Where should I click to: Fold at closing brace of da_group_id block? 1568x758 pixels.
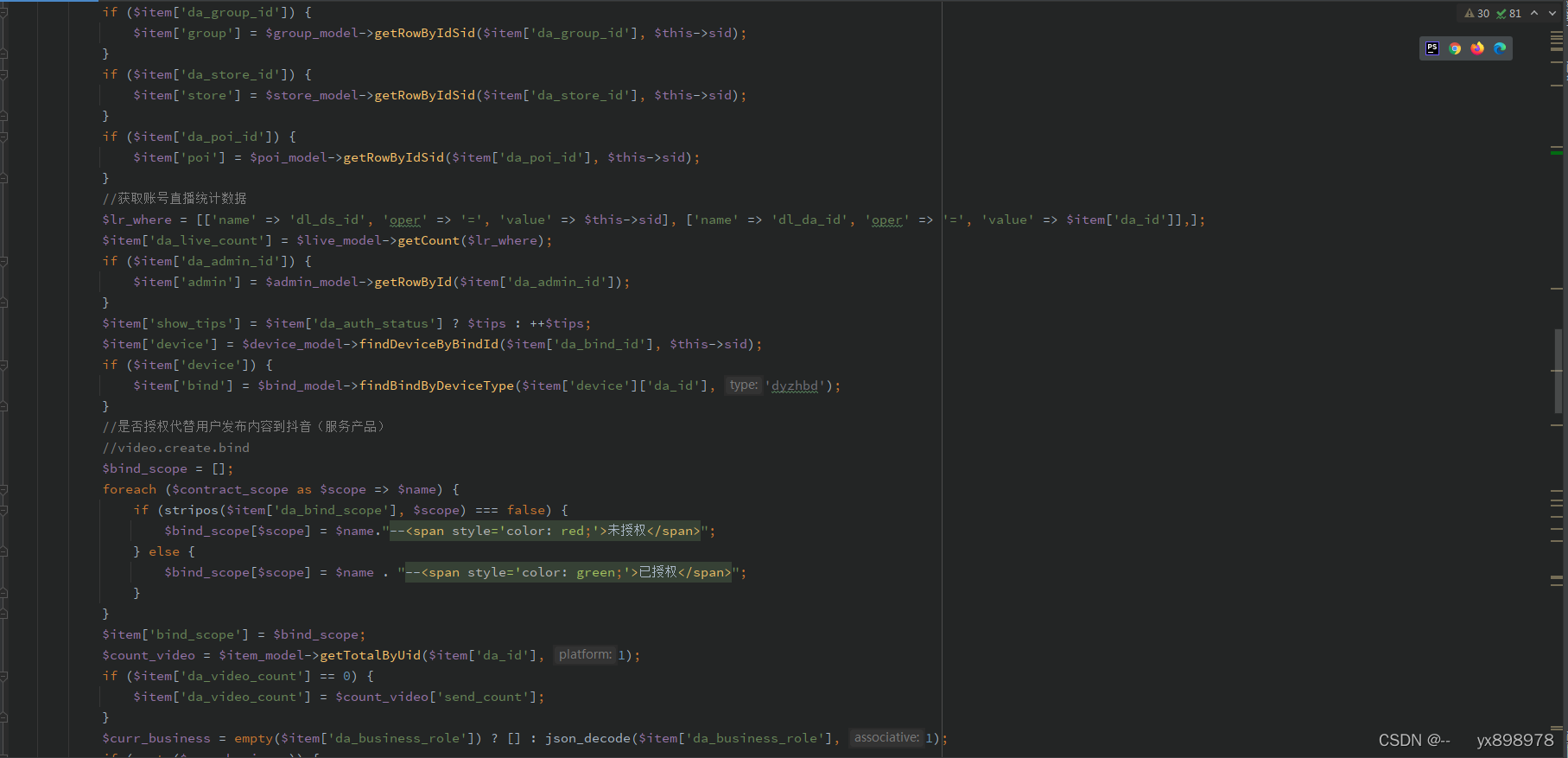tap(3, 54)
